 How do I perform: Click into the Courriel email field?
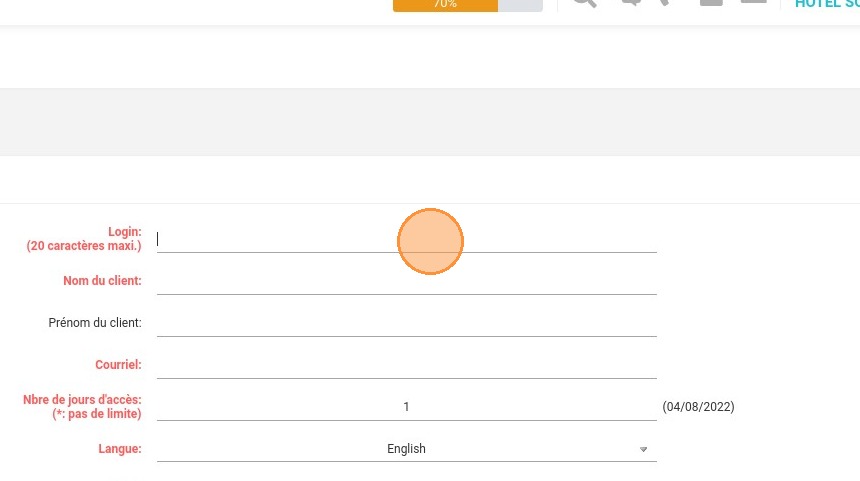click(406, 365)
